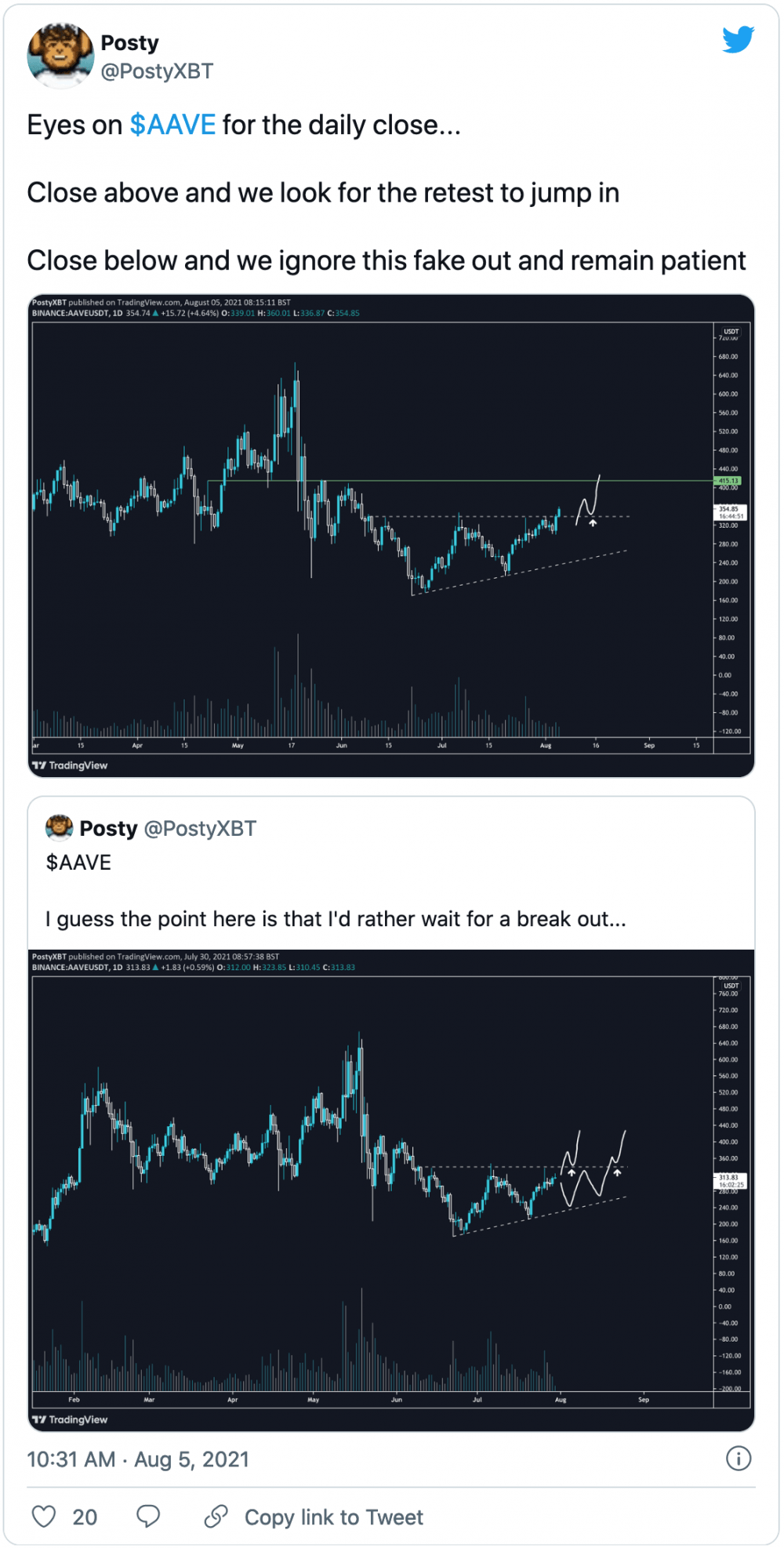Click the 20 likes count

(x=85, y=1517)
